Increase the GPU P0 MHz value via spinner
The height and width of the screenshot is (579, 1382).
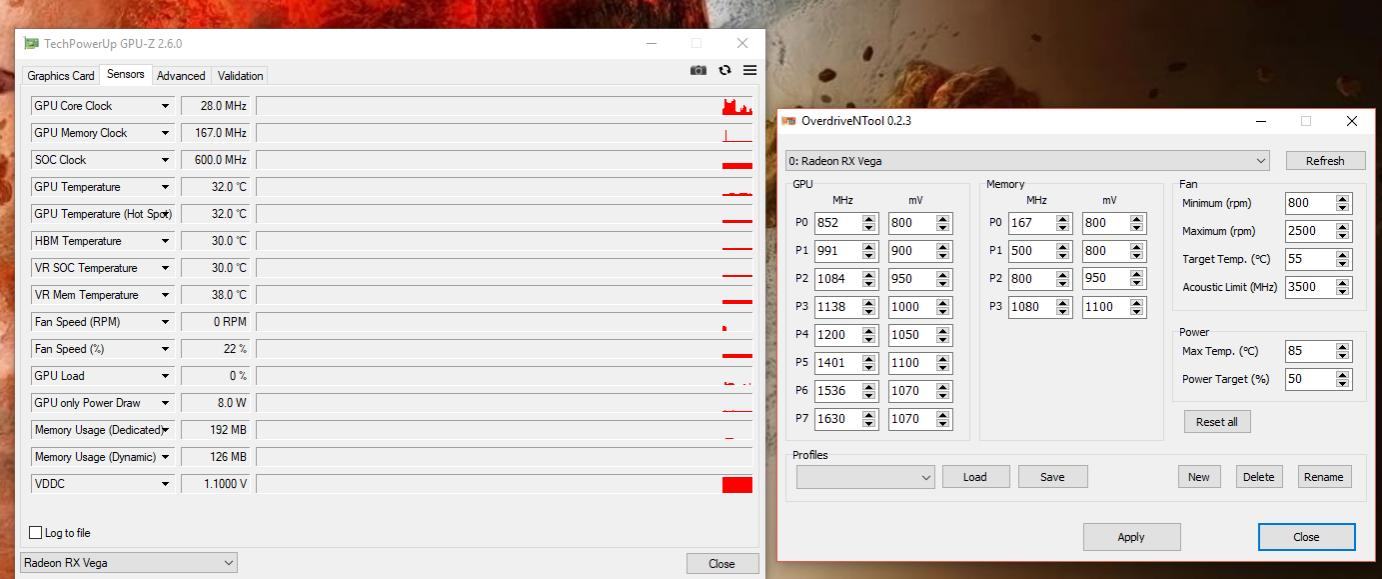(869, 219)
